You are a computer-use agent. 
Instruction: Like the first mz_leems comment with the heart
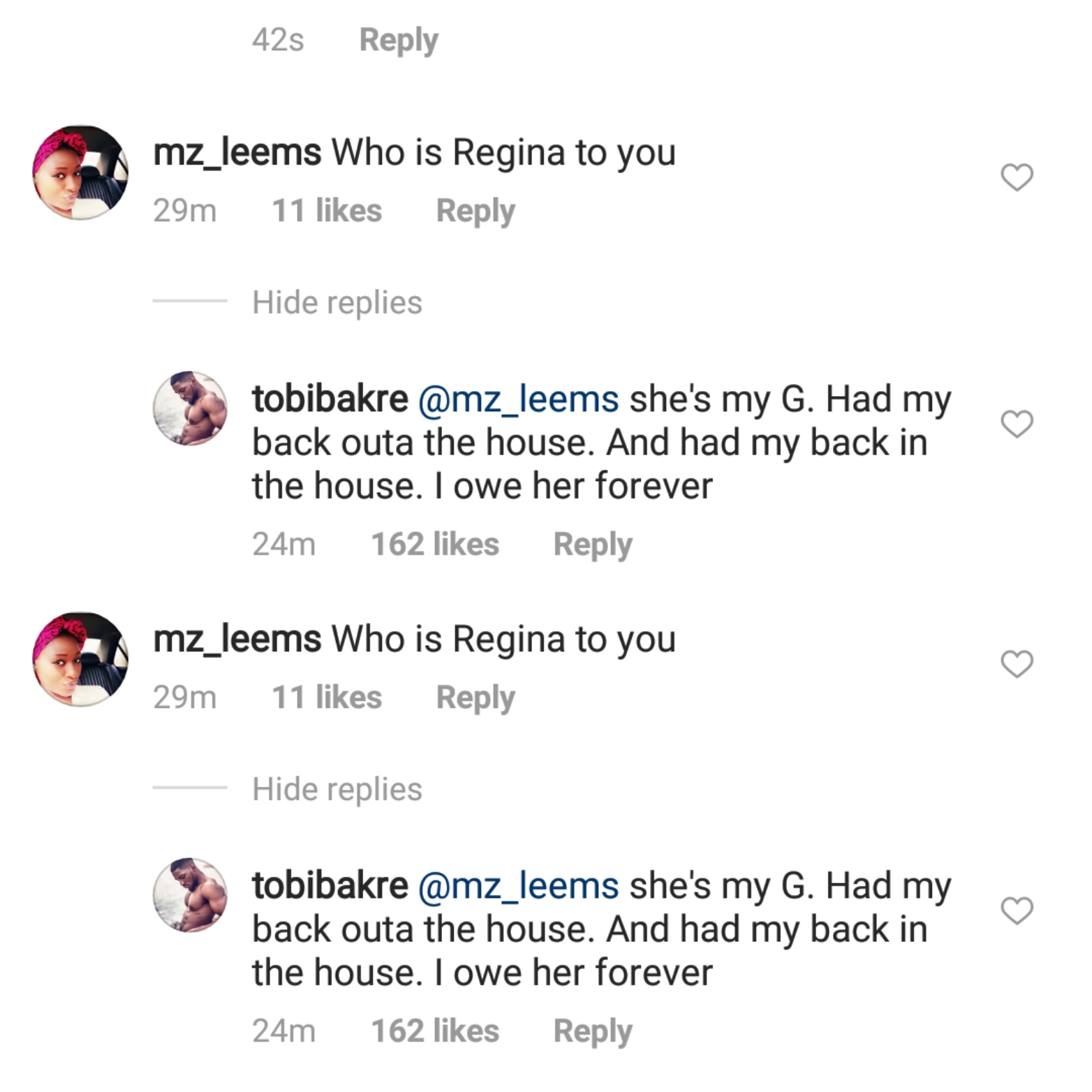click(1017, 177)
